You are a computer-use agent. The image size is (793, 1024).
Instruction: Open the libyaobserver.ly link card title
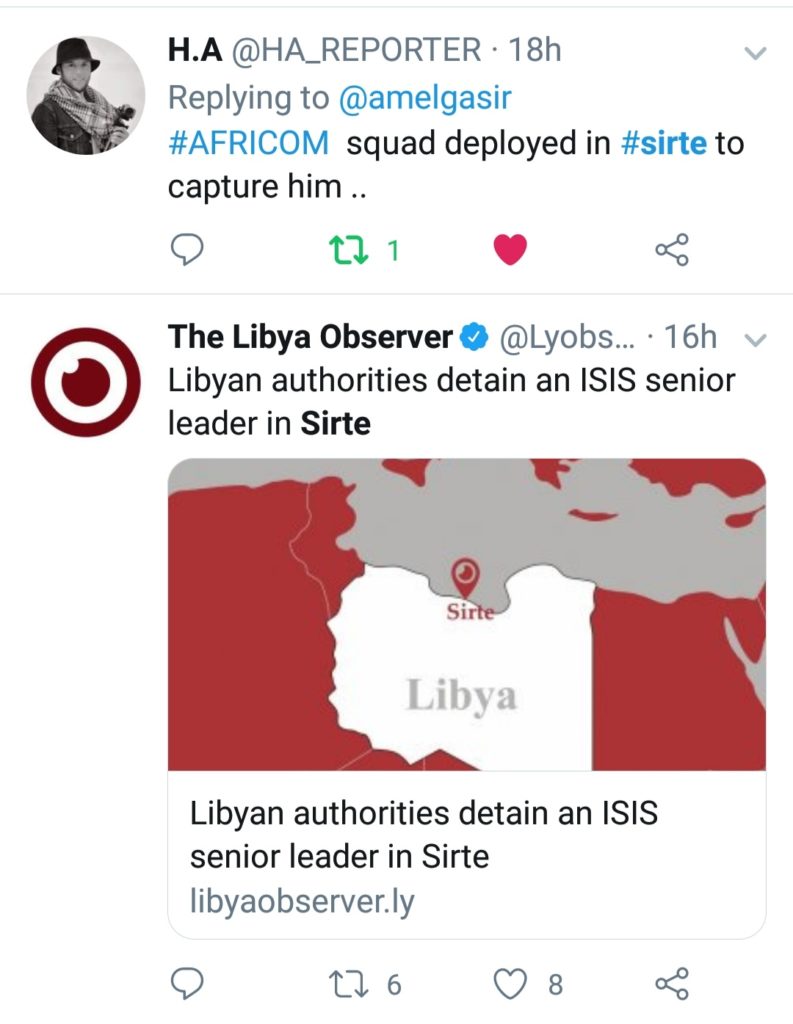tap(424, 834)
